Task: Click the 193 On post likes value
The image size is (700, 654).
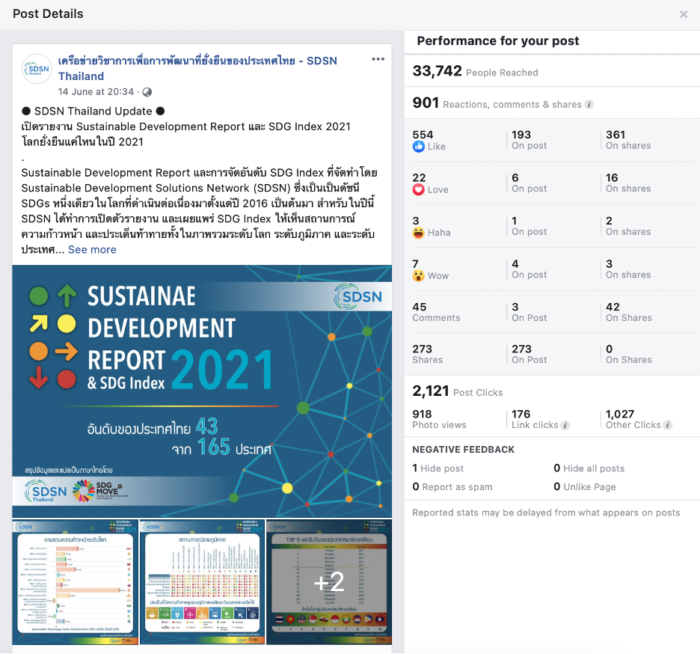Action: click(x=521, y=134)
